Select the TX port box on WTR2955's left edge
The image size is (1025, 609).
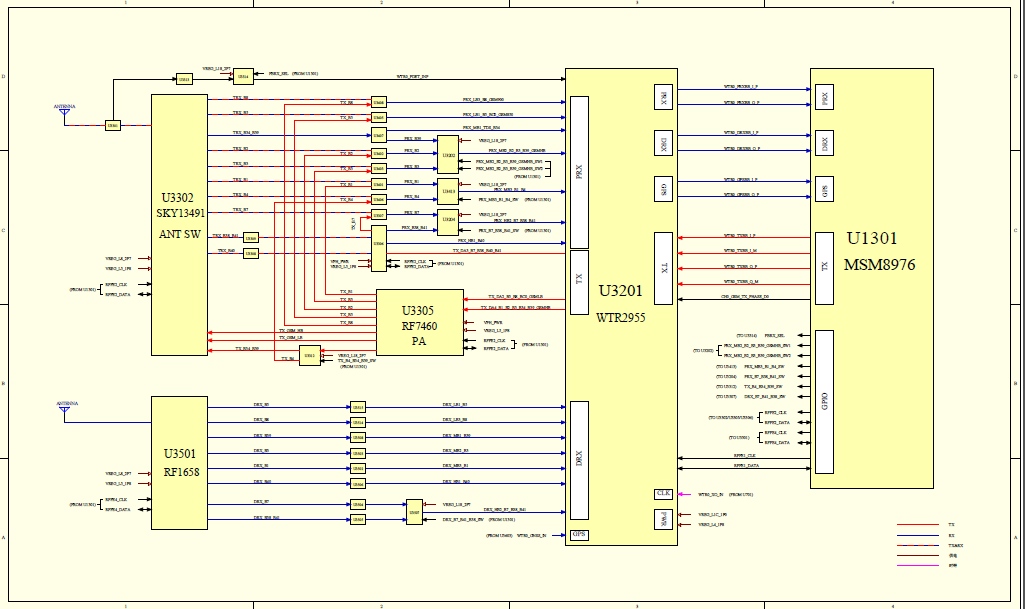[579, 282]
